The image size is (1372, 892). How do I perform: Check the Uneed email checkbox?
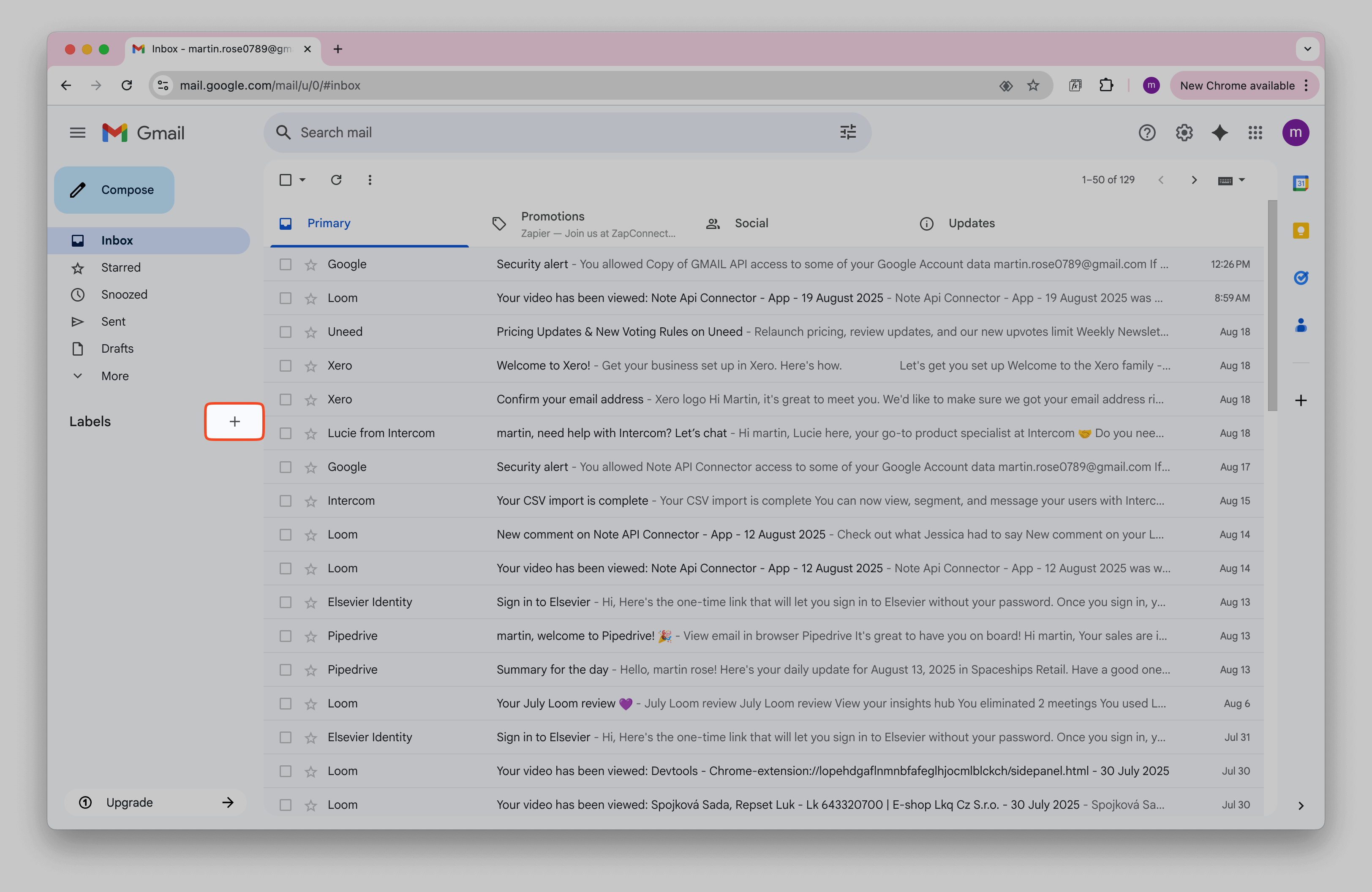coord(286,332)
